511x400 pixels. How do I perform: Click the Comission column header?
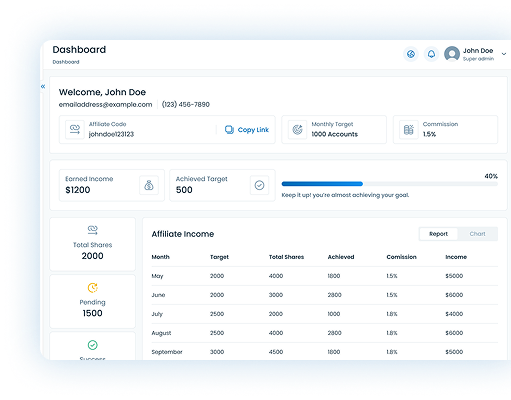[x=401, y=257]
